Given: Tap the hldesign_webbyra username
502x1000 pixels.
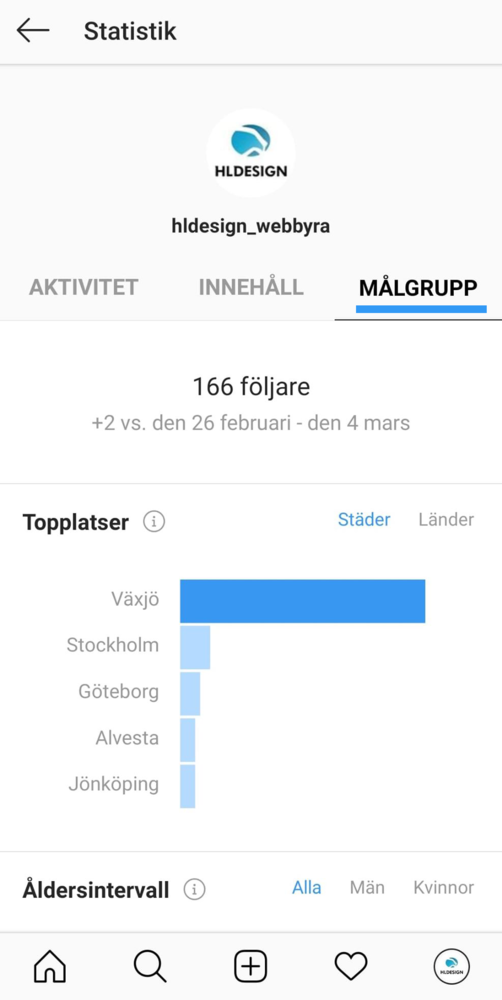Looking at the screenshot, I should pos(251,226).
